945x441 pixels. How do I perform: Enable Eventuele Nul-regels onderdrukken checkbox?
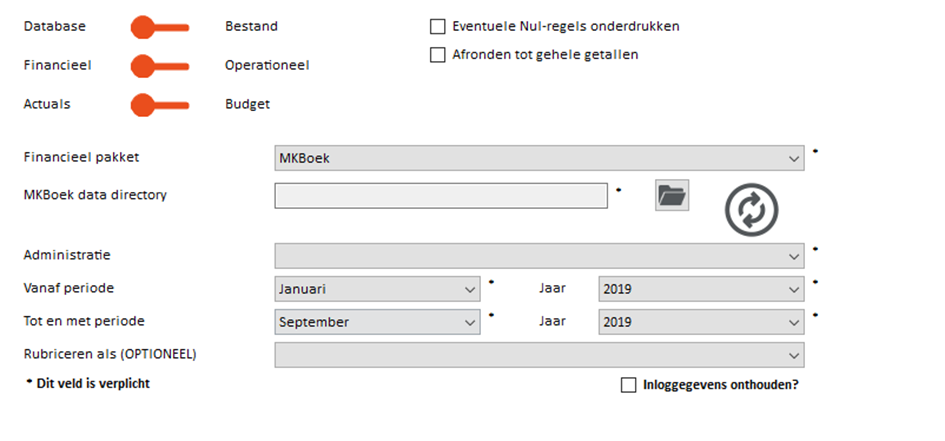438,27
